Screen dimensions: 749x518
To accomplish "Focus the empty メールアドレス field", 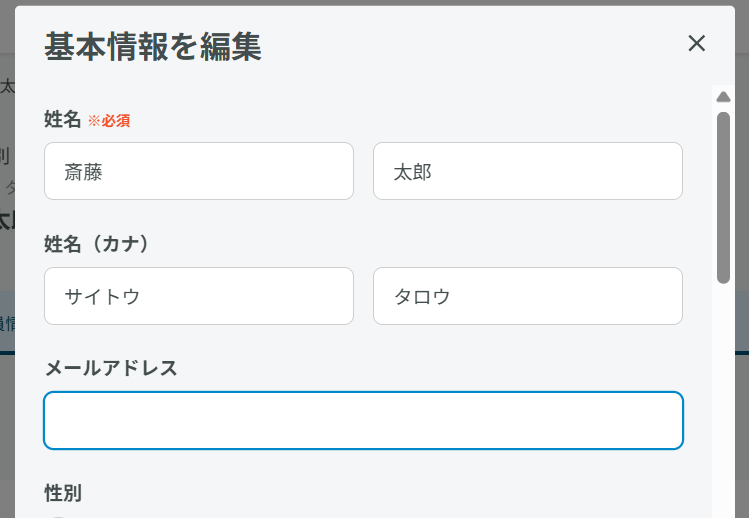I will coord(363,420).
